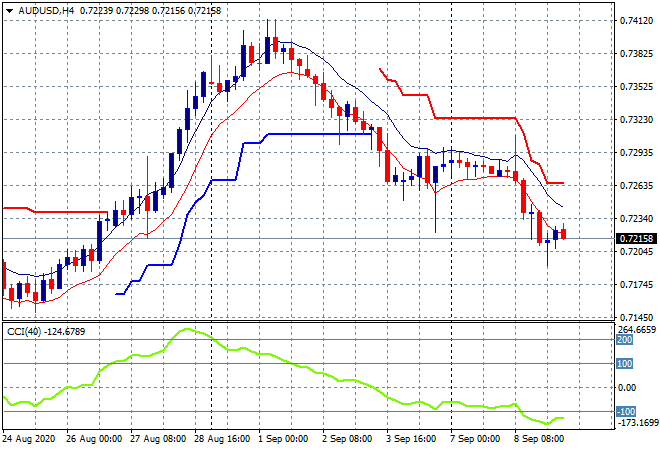Click the 200 level marker on CCI scale
The height and width of the screenshot is (450, 660).
[x=625, y=340]
